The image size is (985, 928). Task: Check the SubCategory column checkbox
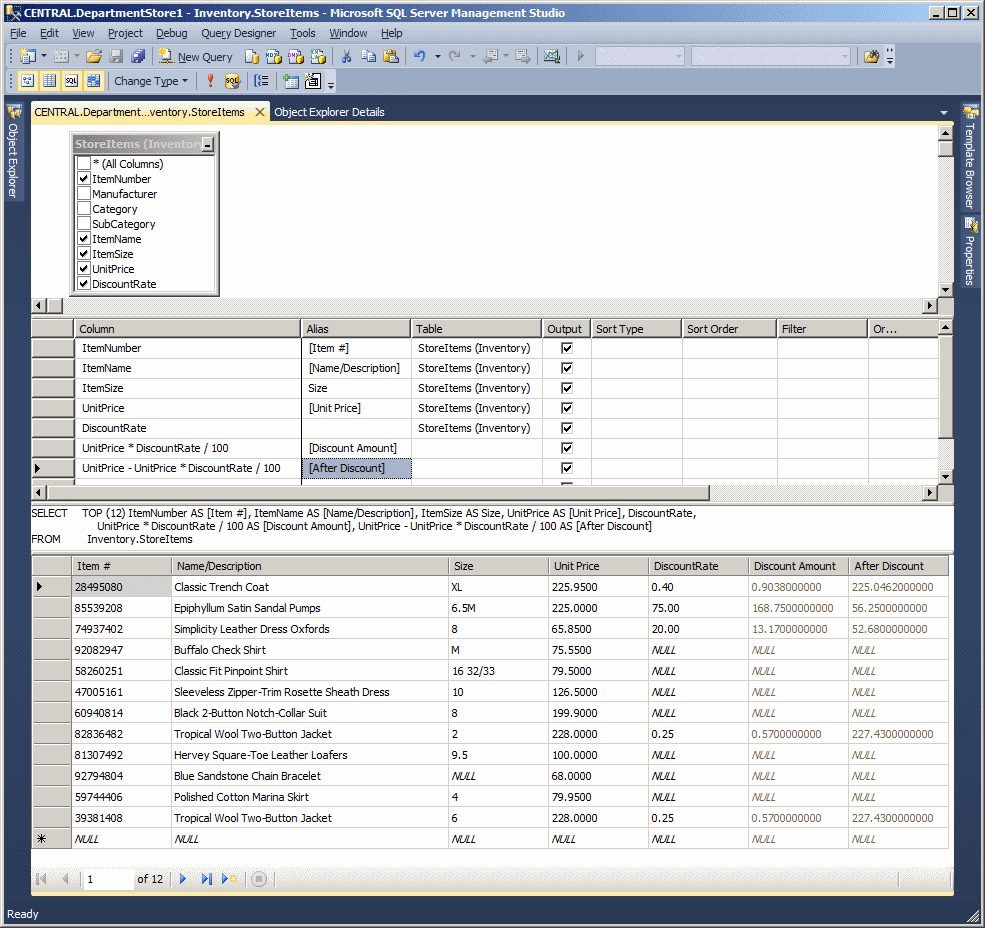[x=84, y=224]
